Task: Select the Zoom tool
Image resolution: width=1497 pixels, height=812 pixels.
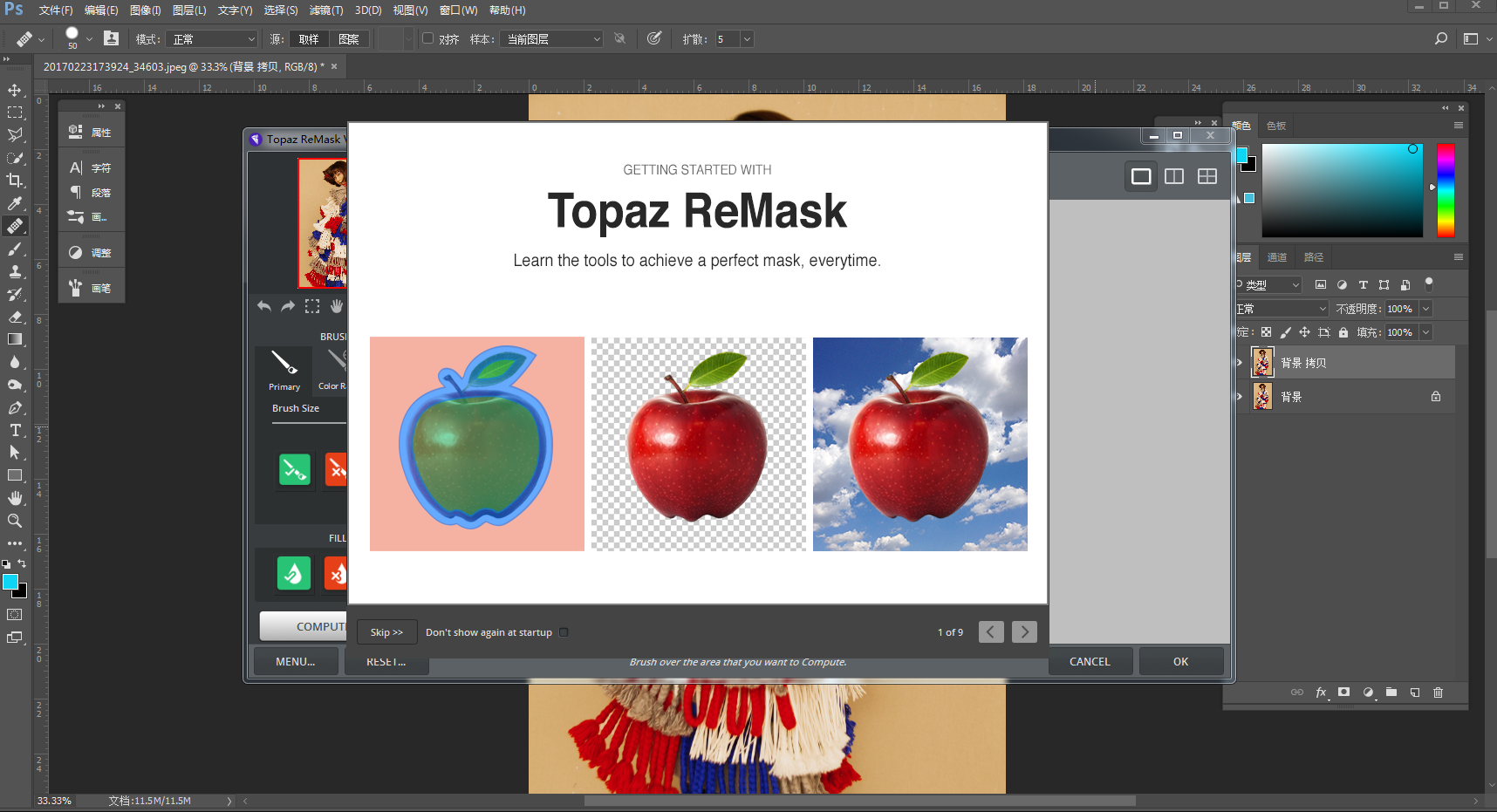Action: click(15, 521)
